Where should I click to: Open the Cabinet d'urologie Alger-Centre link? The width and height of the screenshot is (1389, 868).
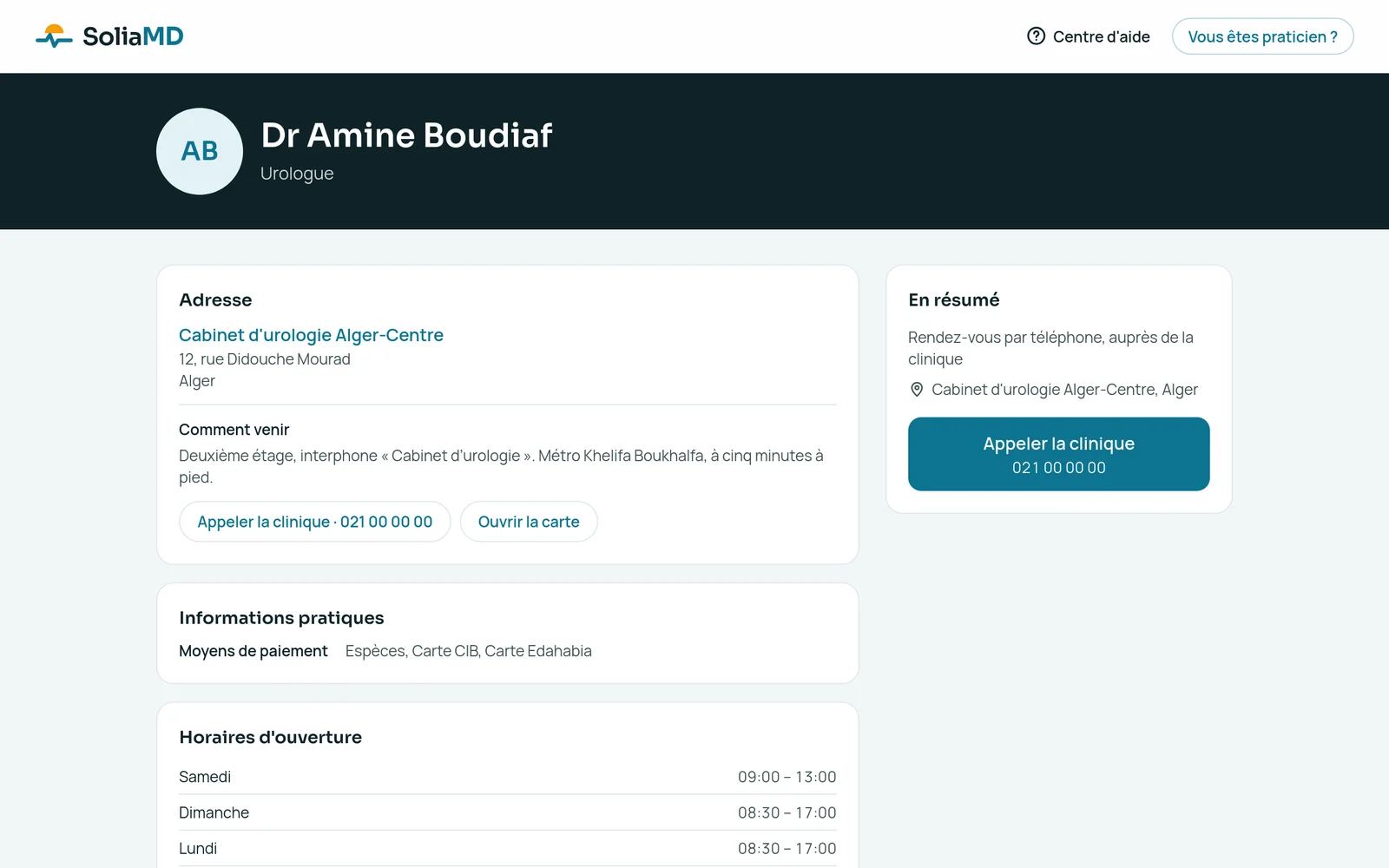tap(311, 335)
